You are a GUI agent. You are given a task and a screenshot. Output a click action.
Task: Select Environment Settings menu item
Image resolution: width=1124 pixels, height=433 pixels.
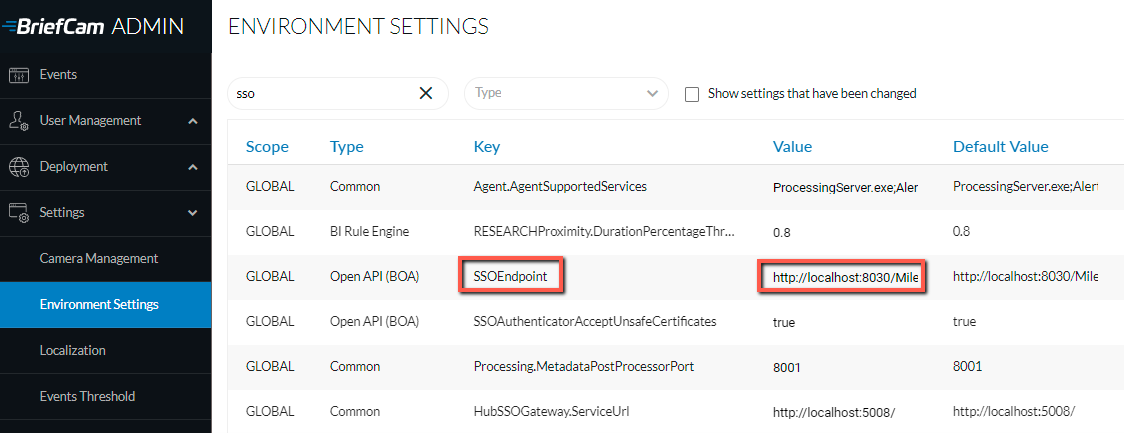106,305
